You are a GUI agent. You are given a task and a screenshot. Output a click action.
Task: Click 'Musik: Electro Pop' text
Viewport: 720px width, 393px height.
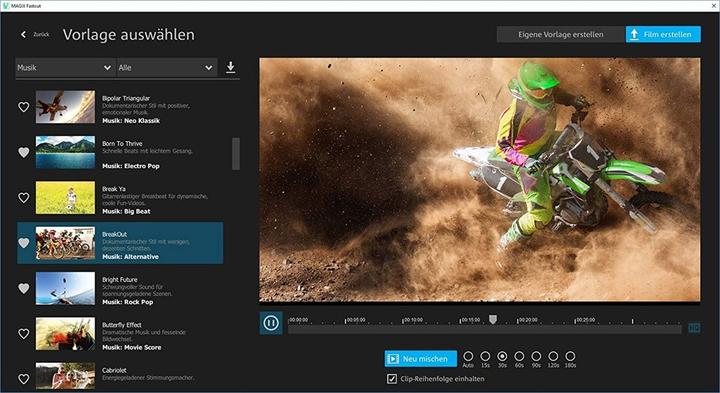(x=131, y=166)
